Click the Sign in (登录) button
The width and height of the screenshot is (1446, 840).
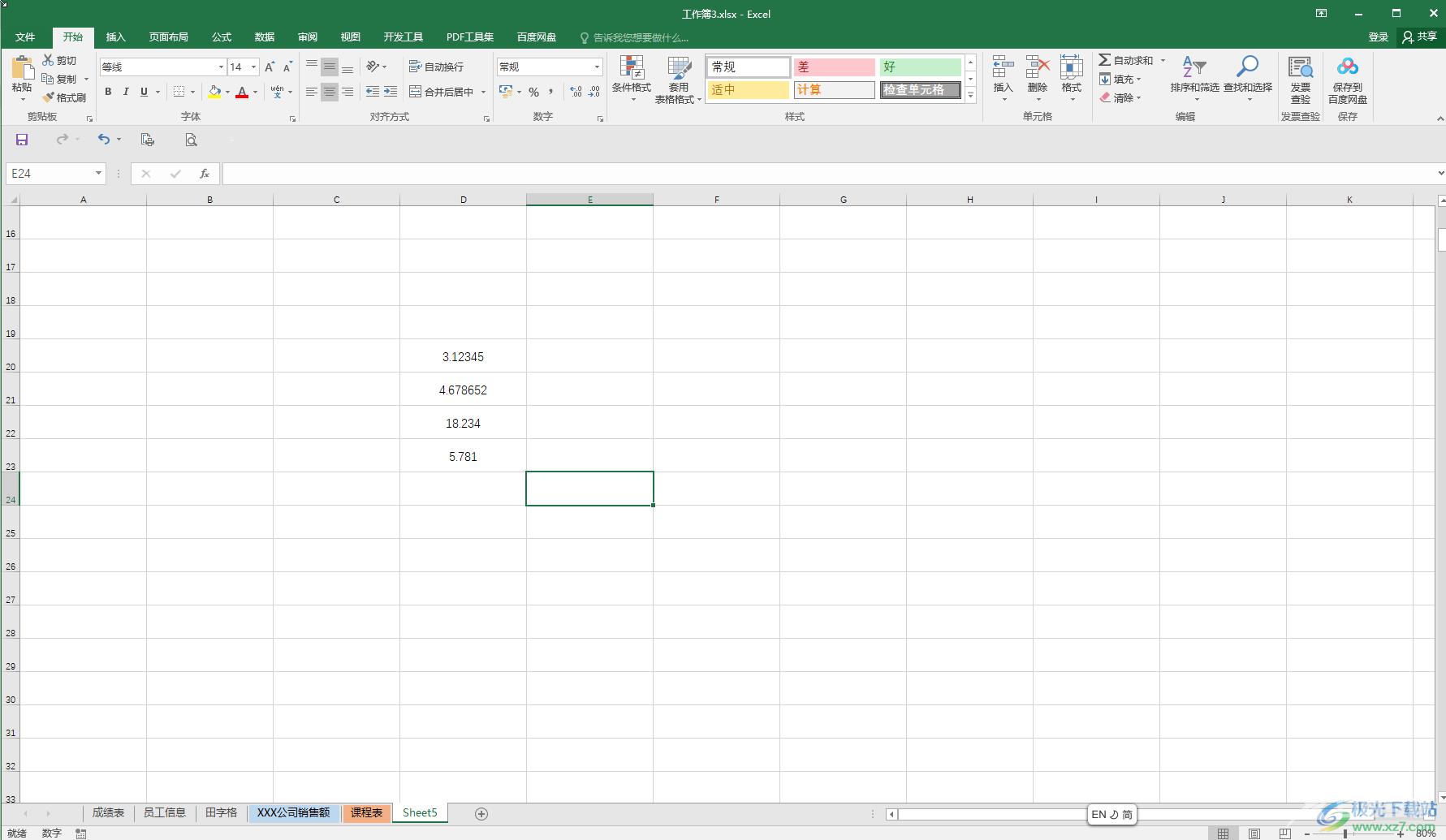tap(1378, 37)
